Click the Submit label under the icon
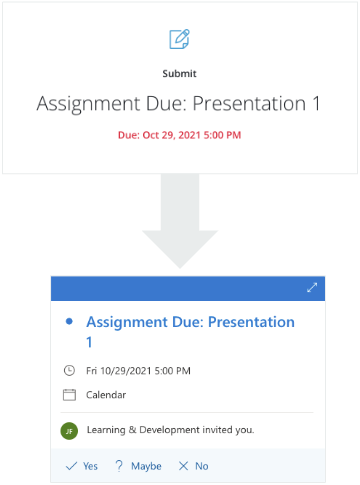Image resolution: width=360 pixels, height=485 pixels. point(179,74)
